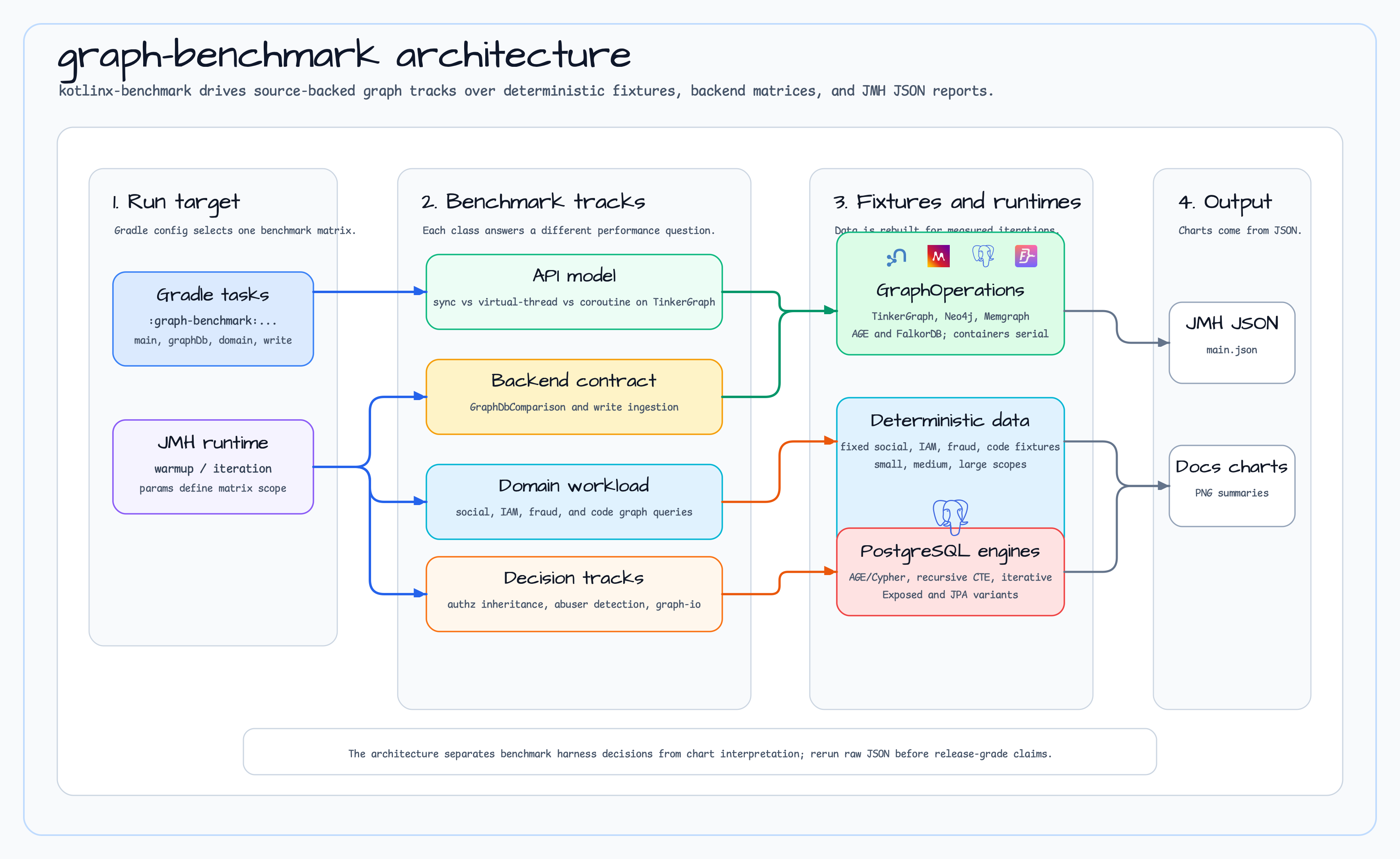Select the 'API model' card title
1400x859 pixels.
tap(574, 276)
